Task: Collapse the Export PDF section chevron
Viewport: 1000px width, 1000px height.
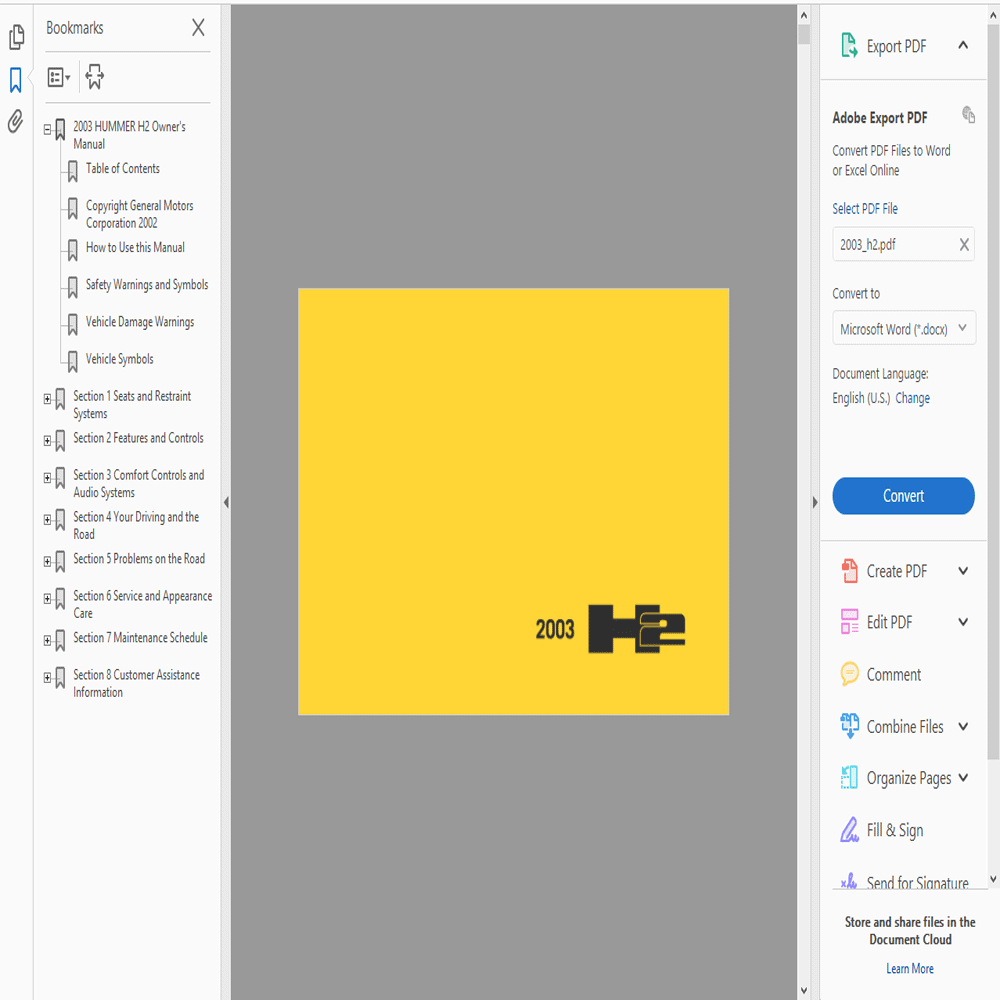Action: tap(963, 45)
